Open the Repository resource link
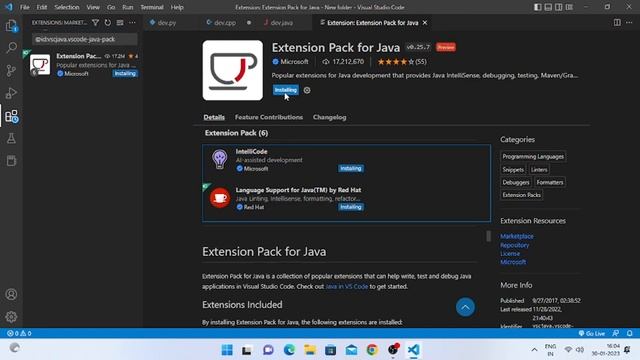 click(x=515, y=245)
